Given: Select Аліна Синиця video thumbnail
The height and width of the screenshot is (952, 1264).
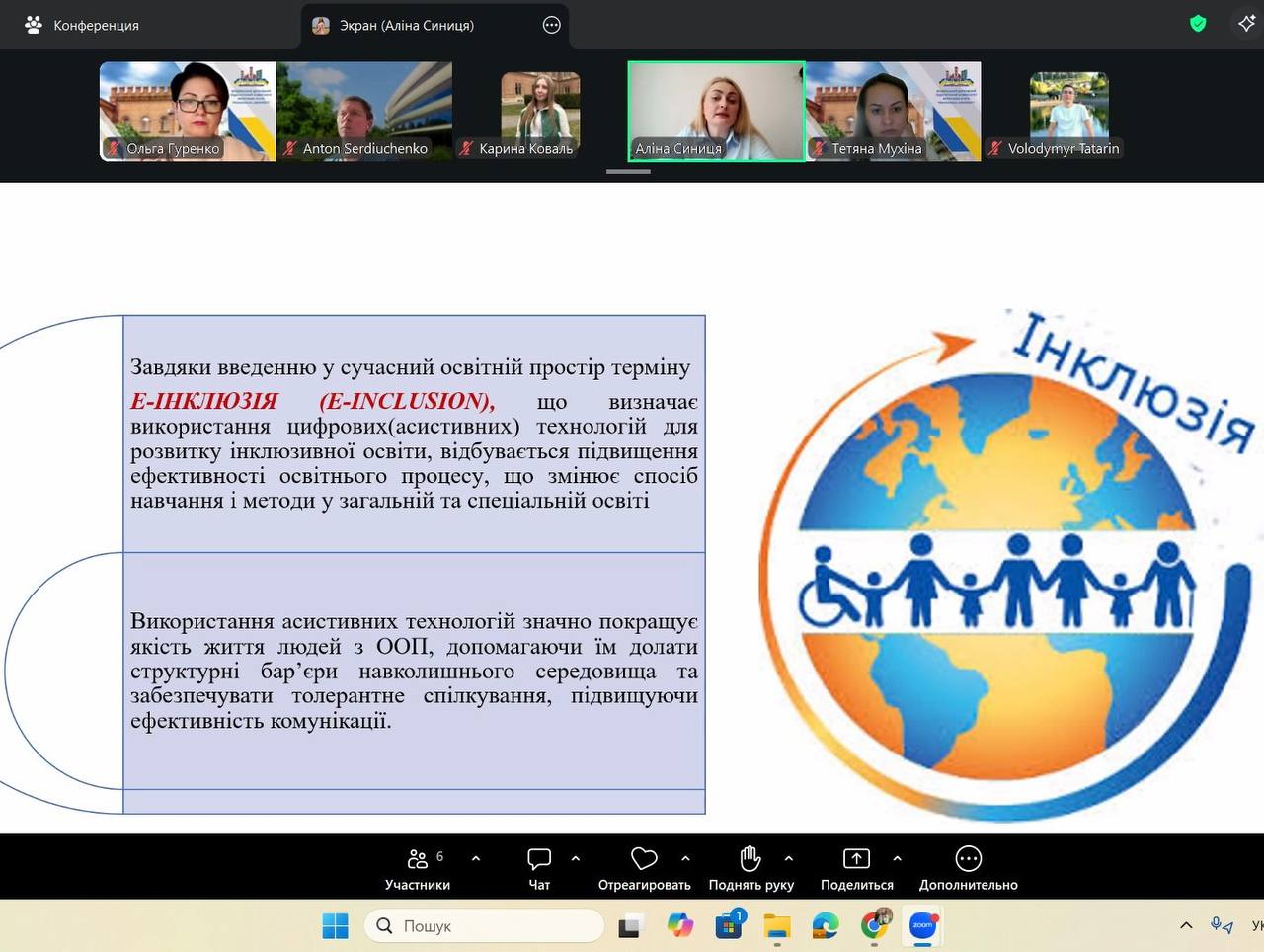Looking at the screenshot, I should point(716,111).
